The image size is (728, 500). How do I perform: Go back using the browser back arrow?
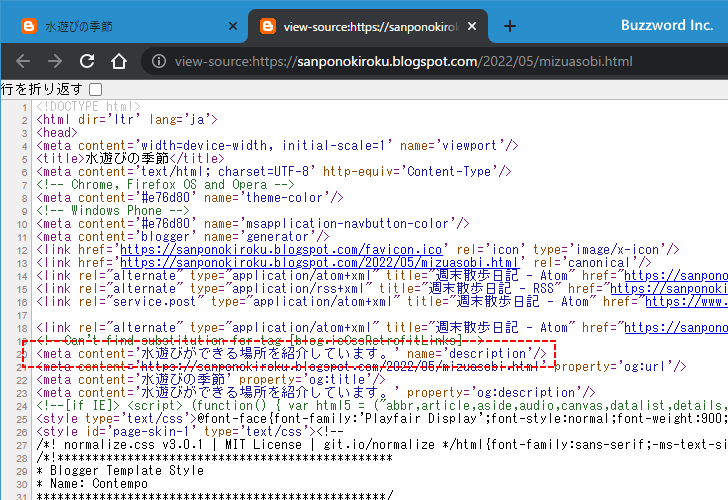pyautogui.click(x=23, y=61)
